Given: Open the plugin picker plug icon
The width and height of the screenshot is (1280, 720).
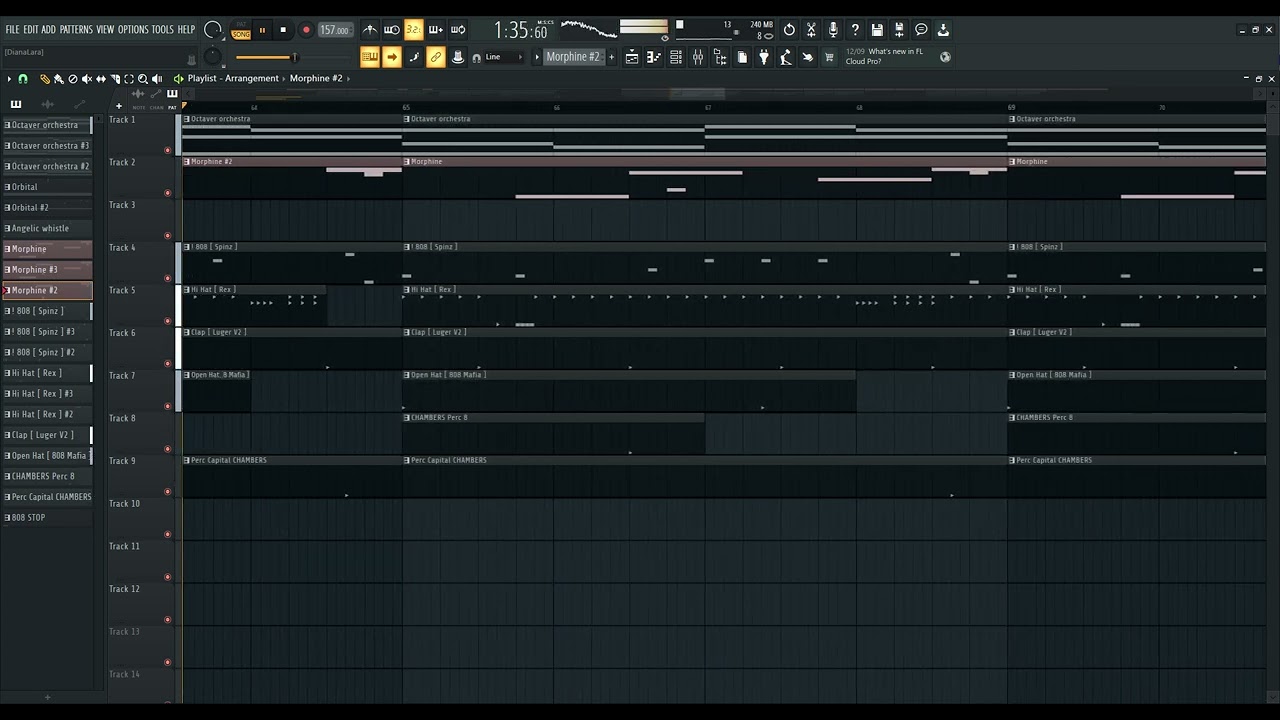Looking at the screenshot, I should pyautogui.click(x=764, y=57).
